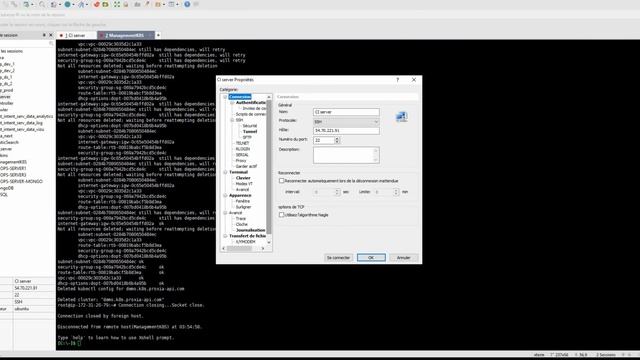640x360 pixels.
Task: Click the window layout icon in the toolbar
Action: tap(171, 4)
